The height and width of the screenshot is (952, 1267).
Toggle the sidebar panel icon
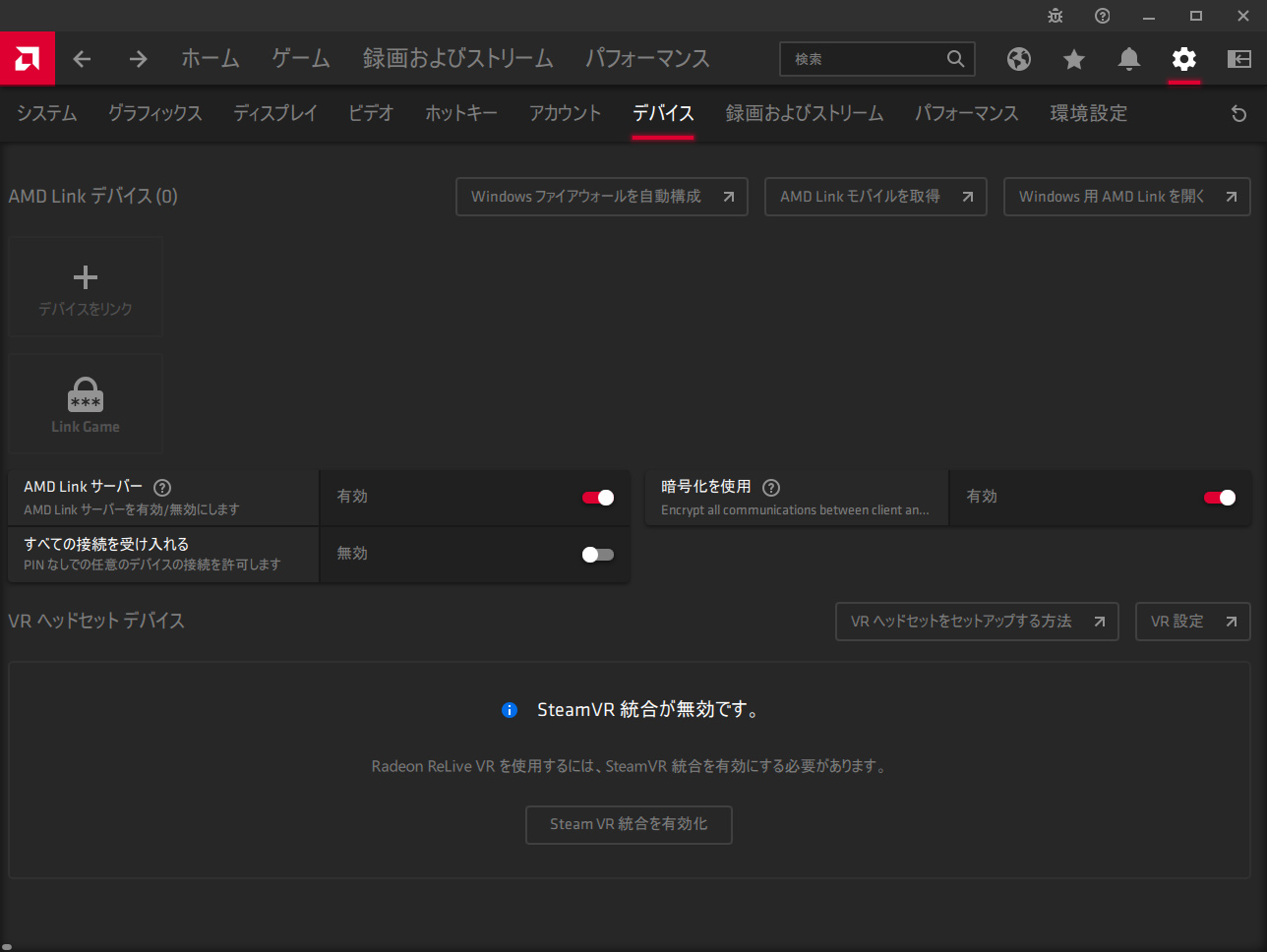click(x=1239, y=59)
